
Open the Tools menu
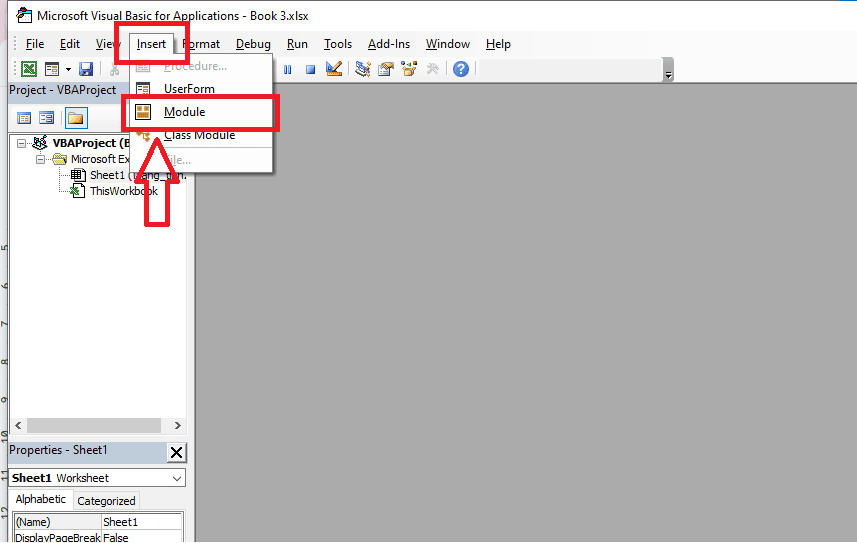(338, 44)
